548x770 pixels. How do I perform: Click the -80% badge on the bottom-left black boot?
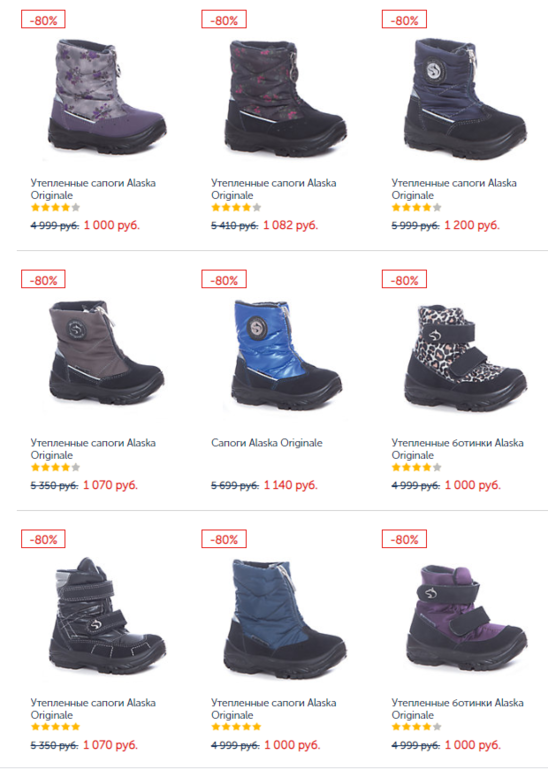point(43,539)
